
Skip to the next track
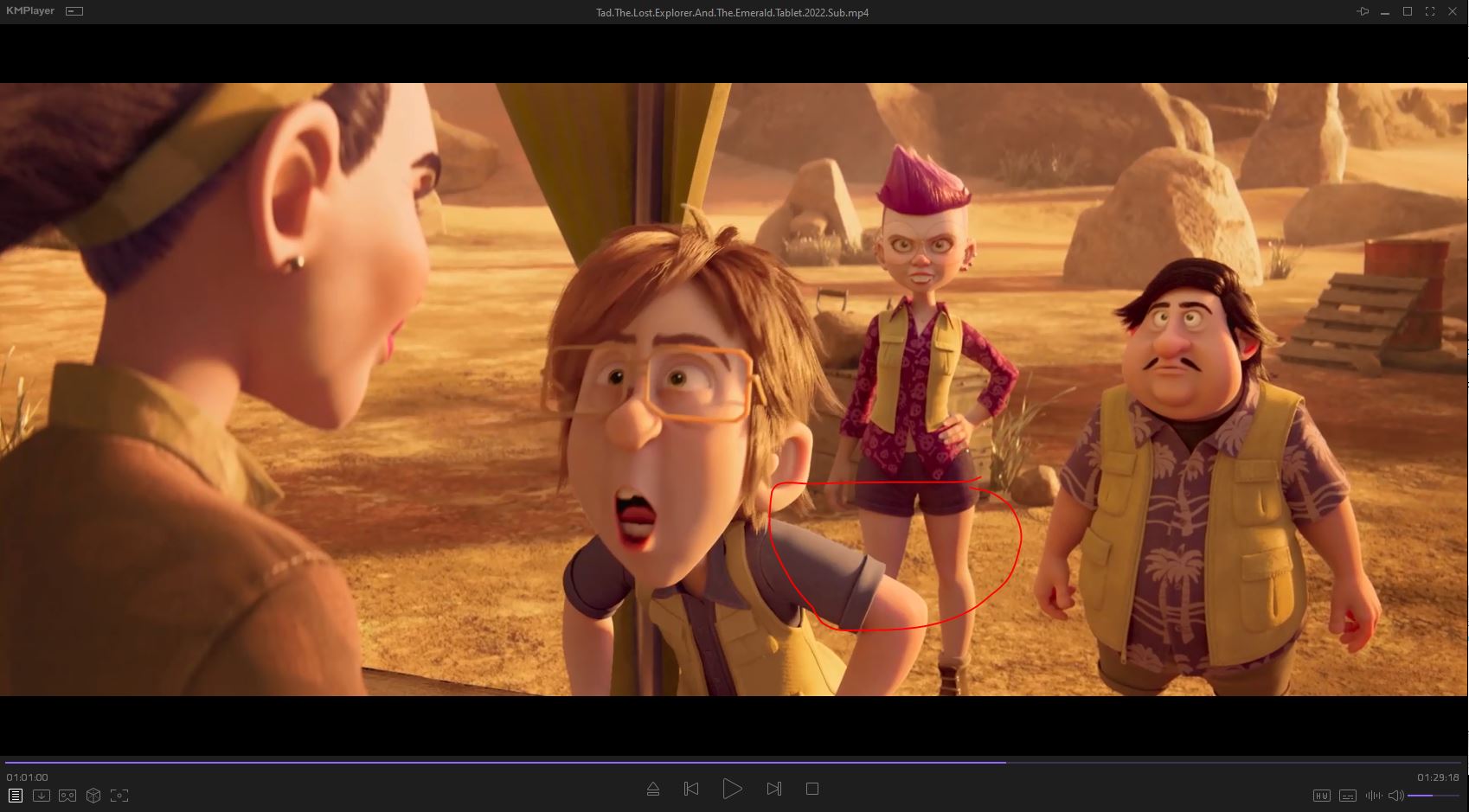[774, 789]
